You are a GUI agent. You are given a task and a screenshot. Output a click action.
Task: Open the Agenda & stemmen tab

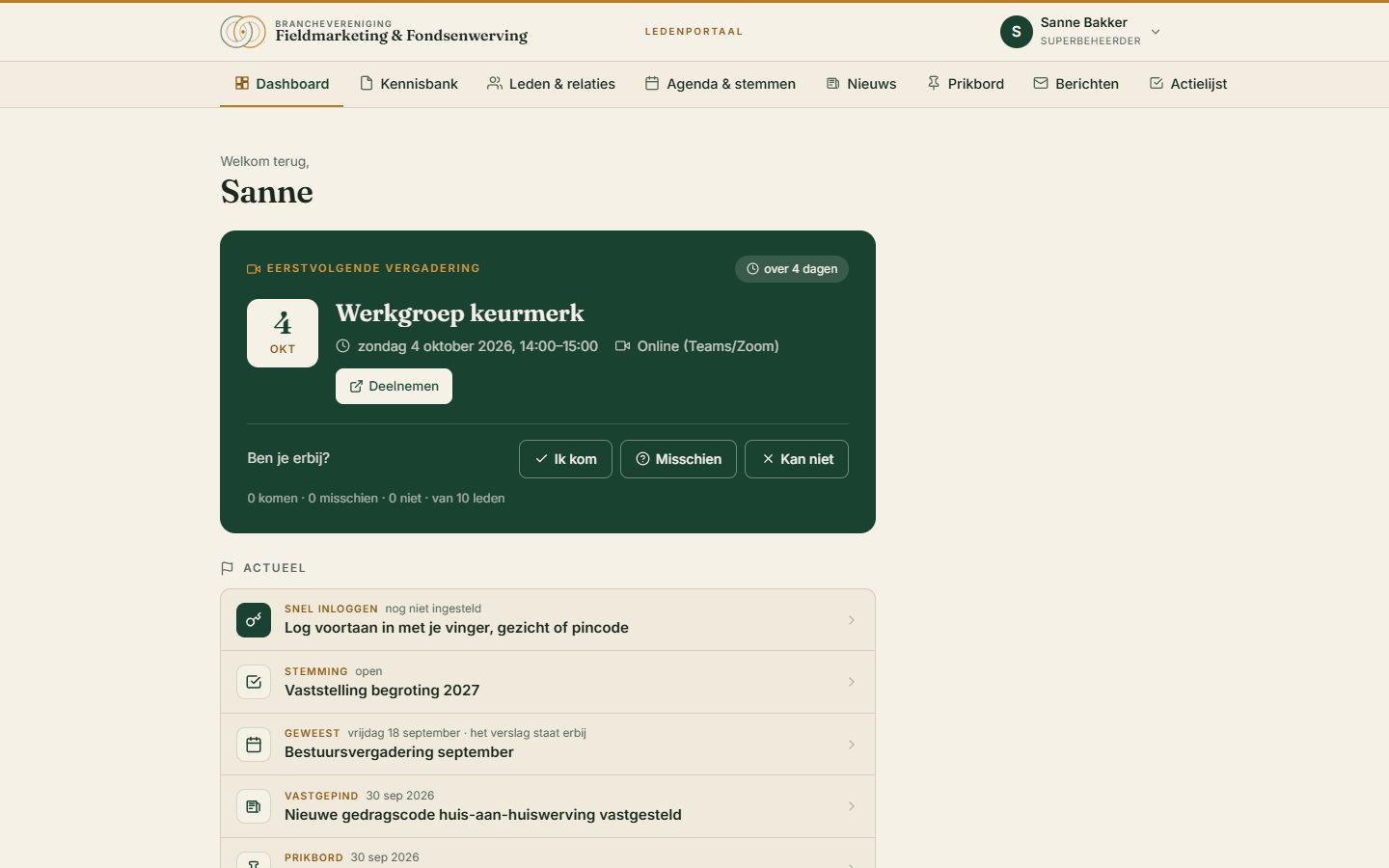point(721,84)
